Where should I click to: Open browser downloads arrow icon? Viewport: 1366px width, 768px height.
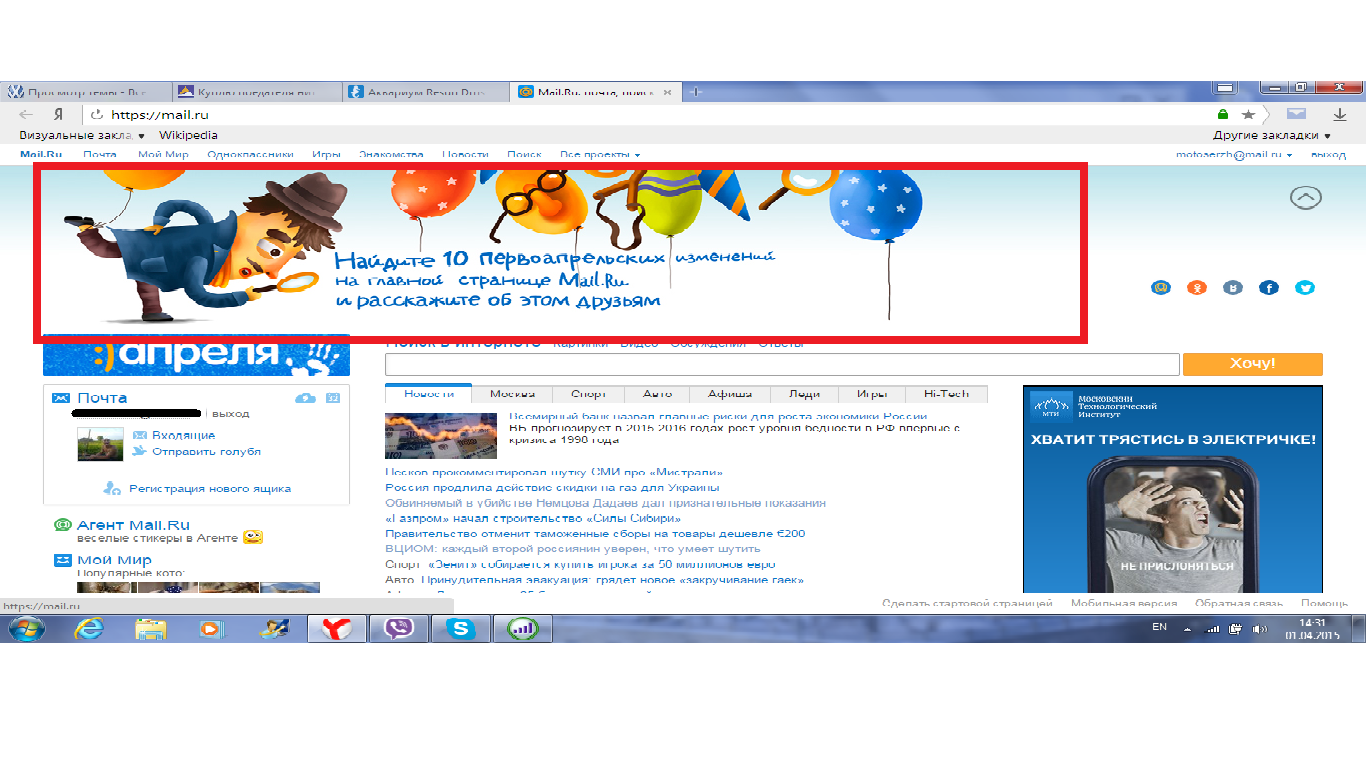(1337, 115)
